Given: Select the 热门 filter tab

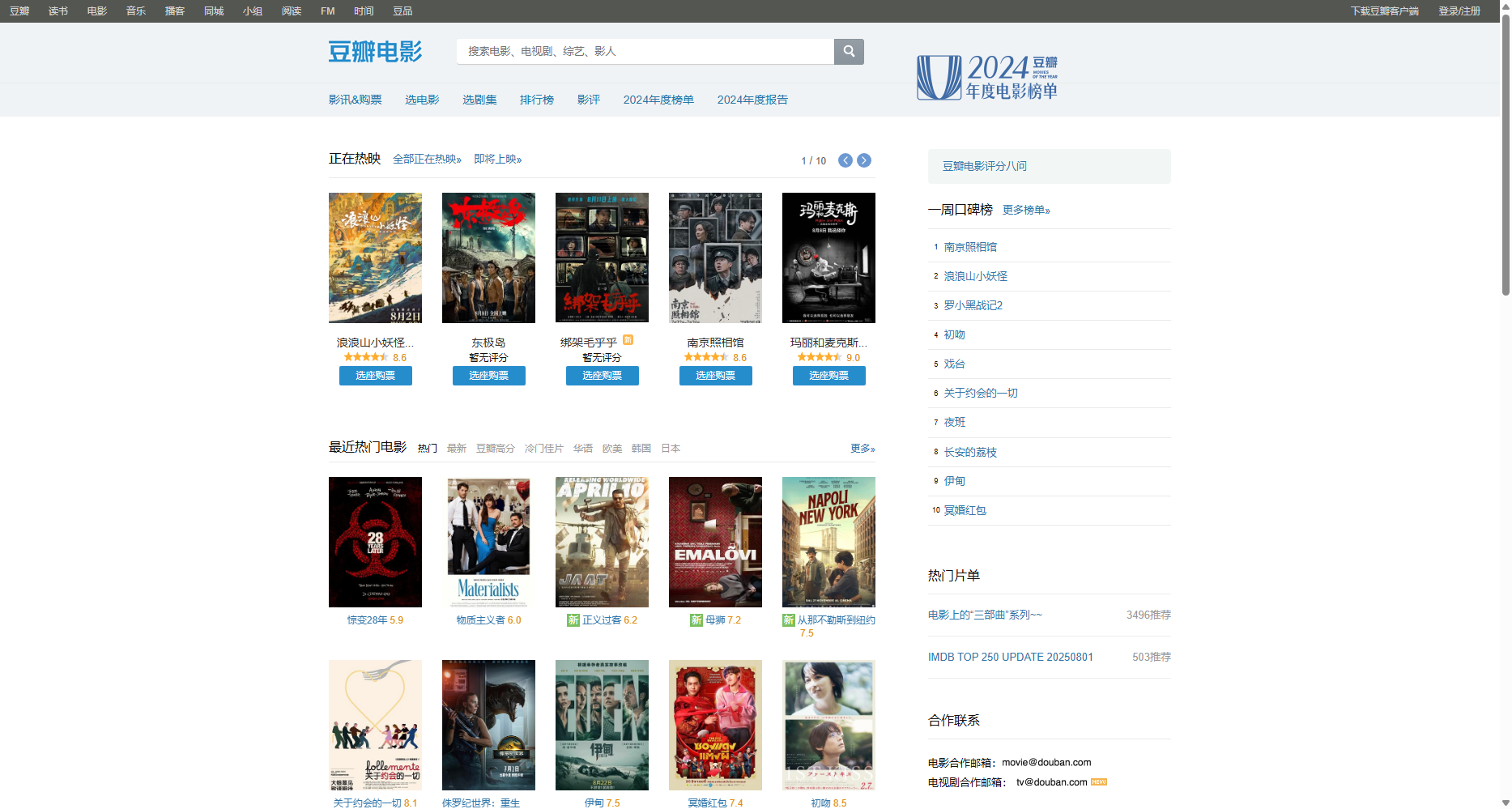Looking at the screenshot, I should 428,449.
